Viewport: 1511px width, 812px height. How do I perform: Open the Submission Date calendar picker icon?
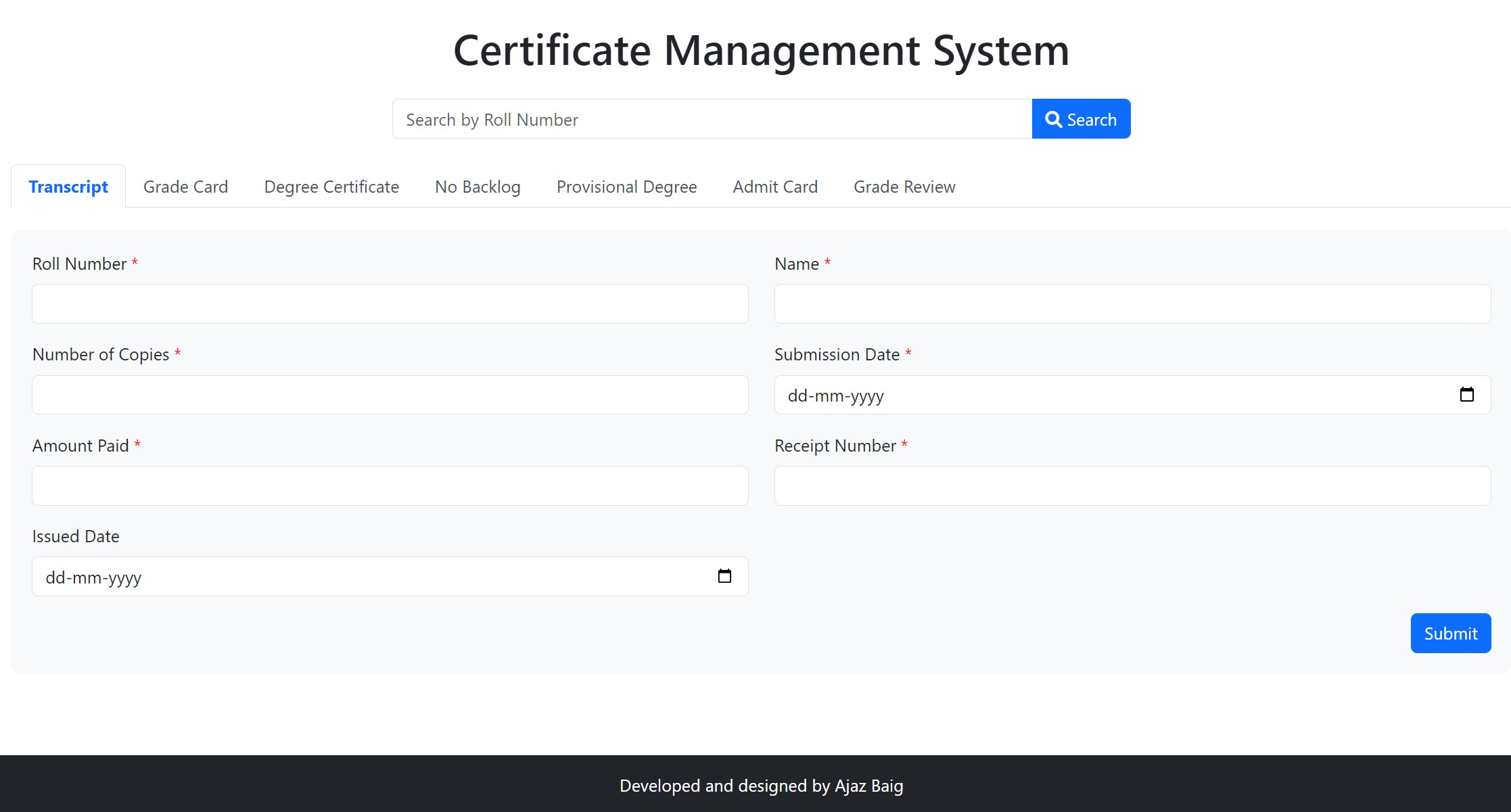1467,394
